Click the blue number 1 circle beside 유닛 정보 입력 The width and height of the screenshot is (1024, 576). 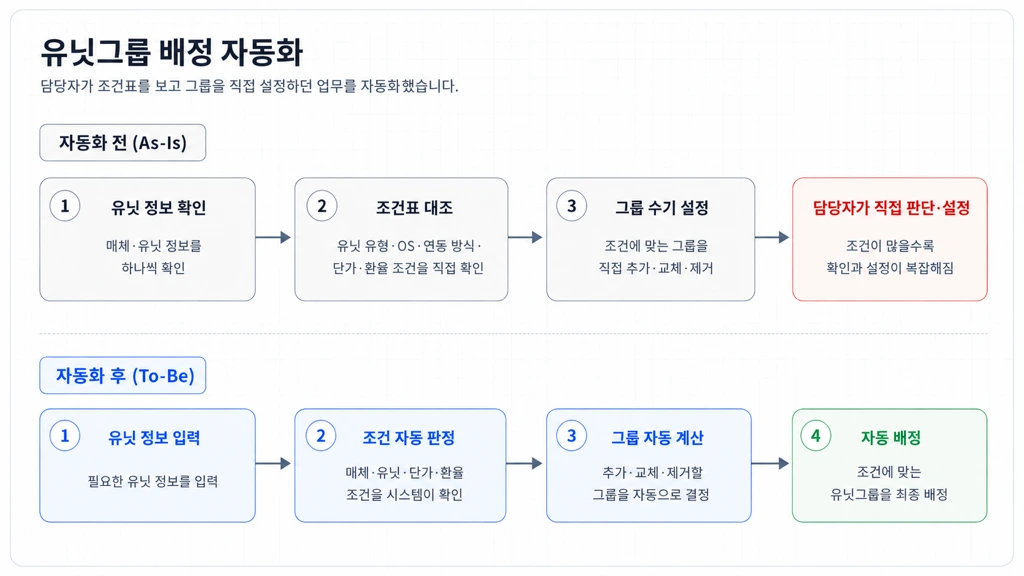(65, 436)
